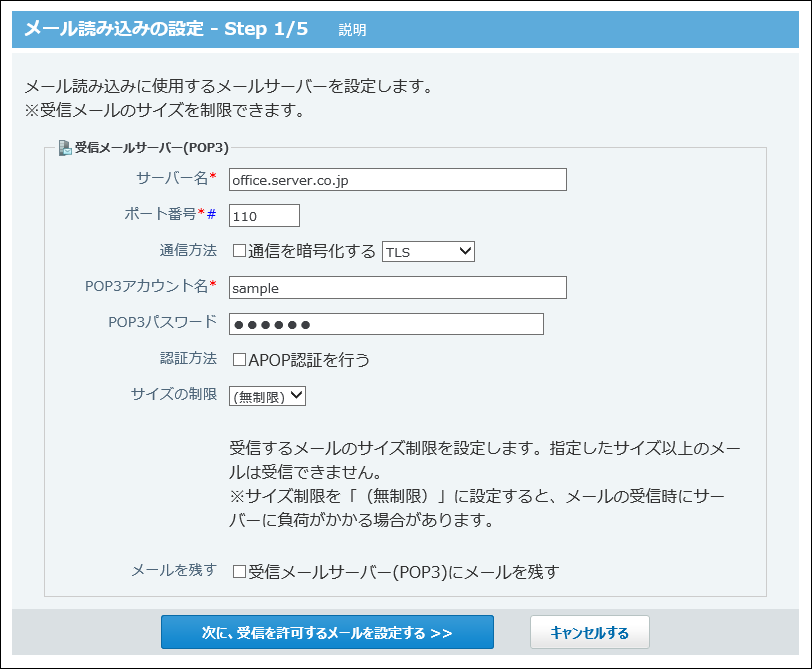Screen dimensions: 812x669
Task: Tick the APOP認証を行う checkbox
Action: pyautogui.click(x=239, y=360)
